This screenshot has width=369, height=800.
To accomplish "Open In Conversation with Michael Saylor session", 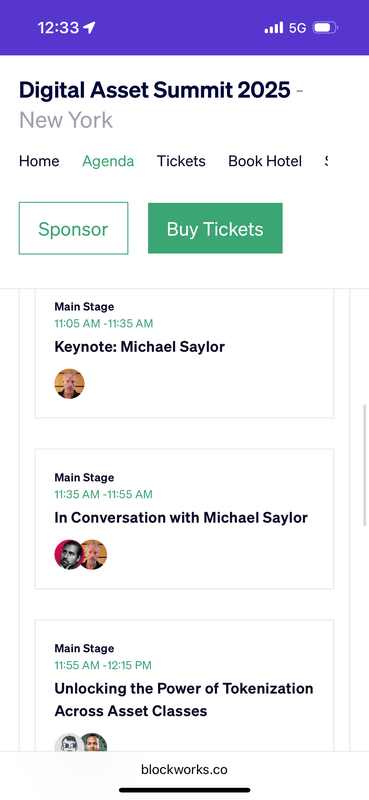I will (181, 518).
